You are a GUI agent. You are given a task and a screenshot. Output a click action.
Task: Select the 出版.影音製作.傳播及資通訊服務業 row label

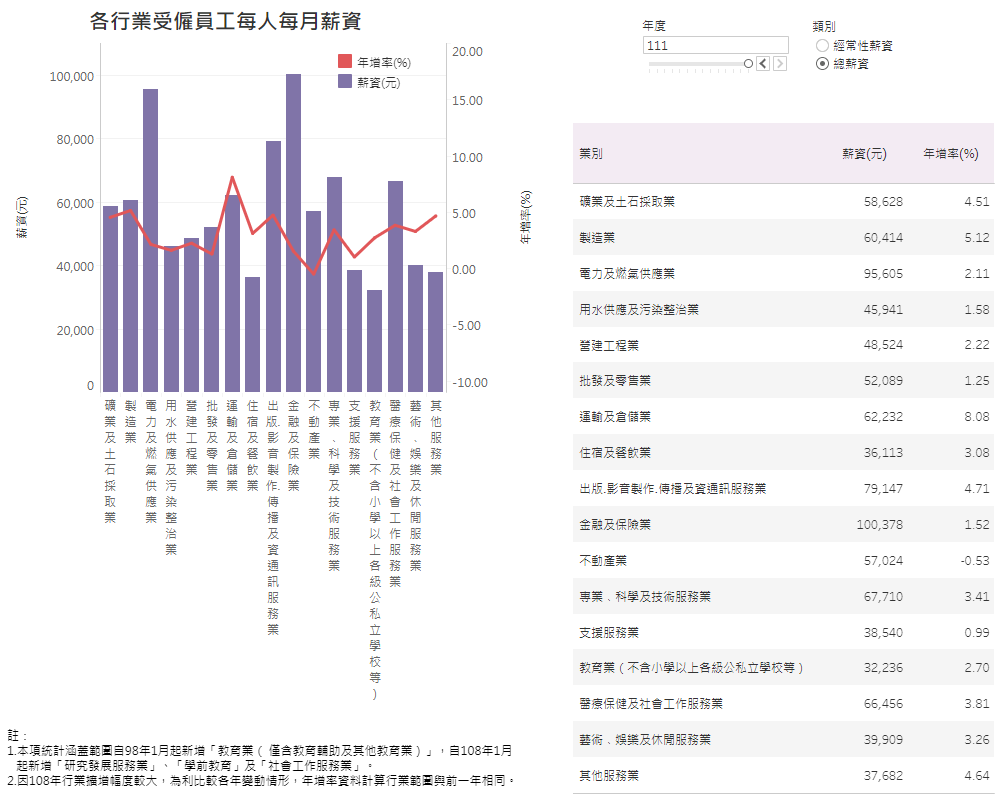(672, 488)
